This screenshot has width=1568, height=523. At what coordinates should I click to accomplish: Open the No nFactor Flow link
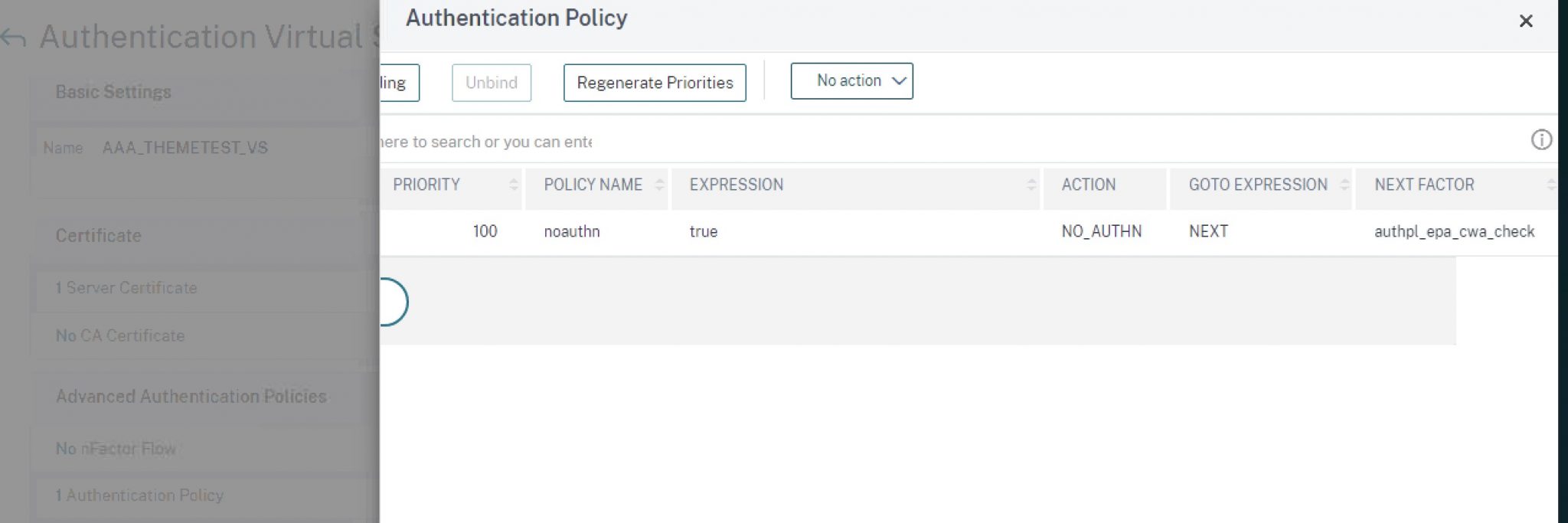click(116, 449)
